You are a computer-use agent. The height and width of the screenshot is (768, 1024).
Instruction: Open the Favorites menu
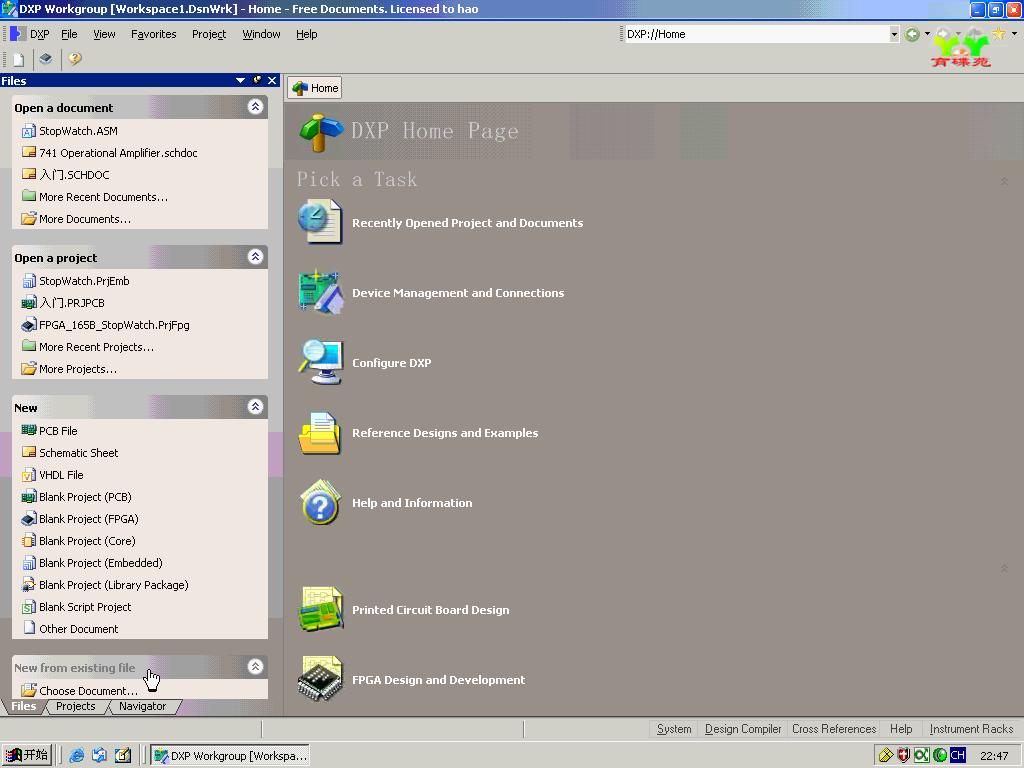pyautogui.click(x=153, y=34)
